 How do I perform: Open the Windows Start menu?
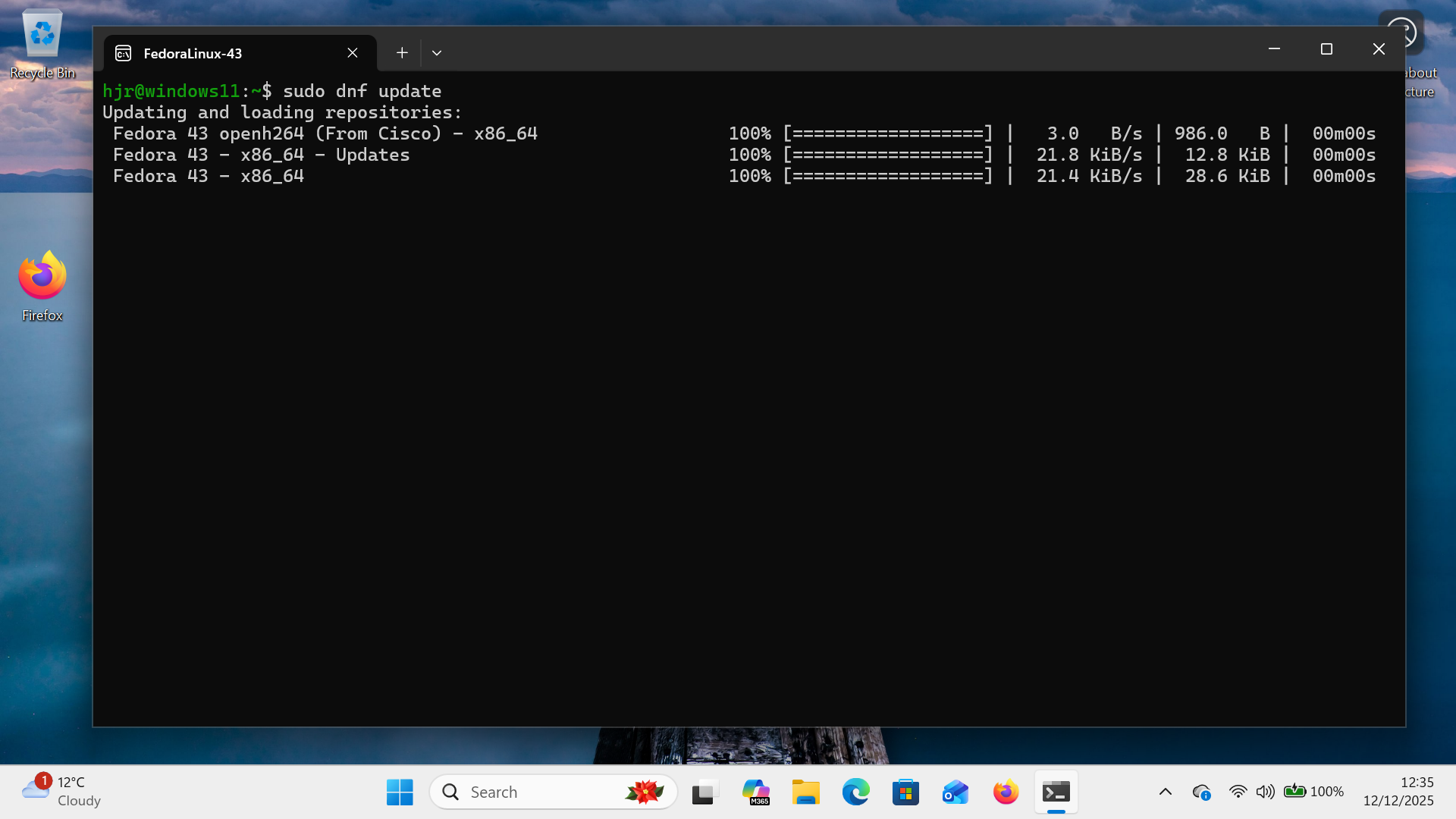click(400, 792)
